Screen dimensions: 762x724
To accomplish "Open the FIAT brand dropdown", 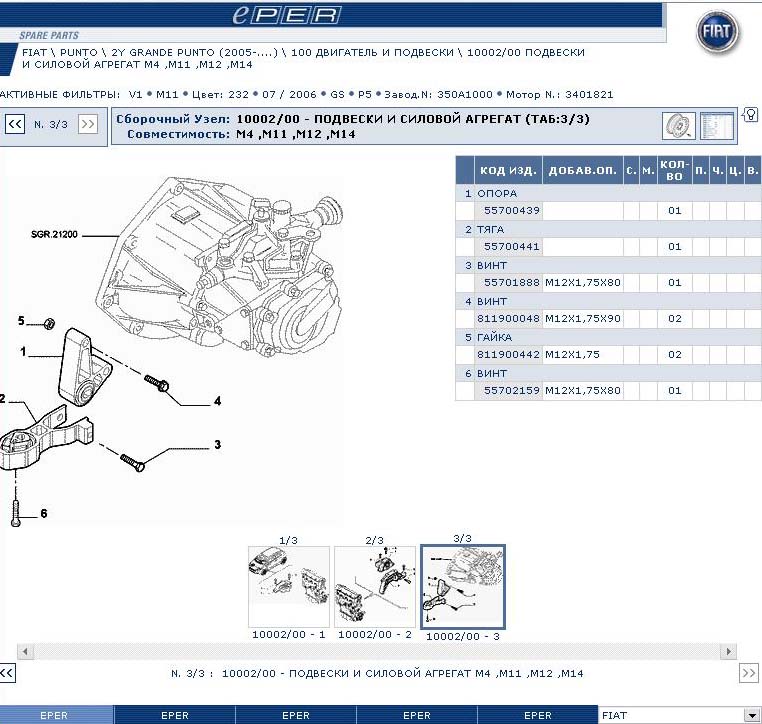I will point(751,715).
